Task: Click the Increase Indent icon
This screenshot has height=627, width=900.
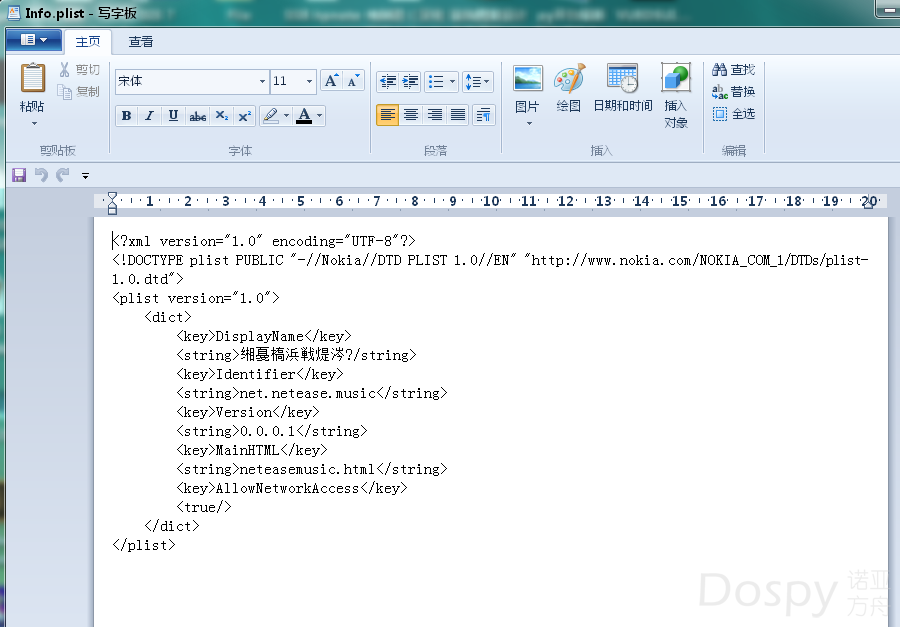Action: [x=410, y=82]
